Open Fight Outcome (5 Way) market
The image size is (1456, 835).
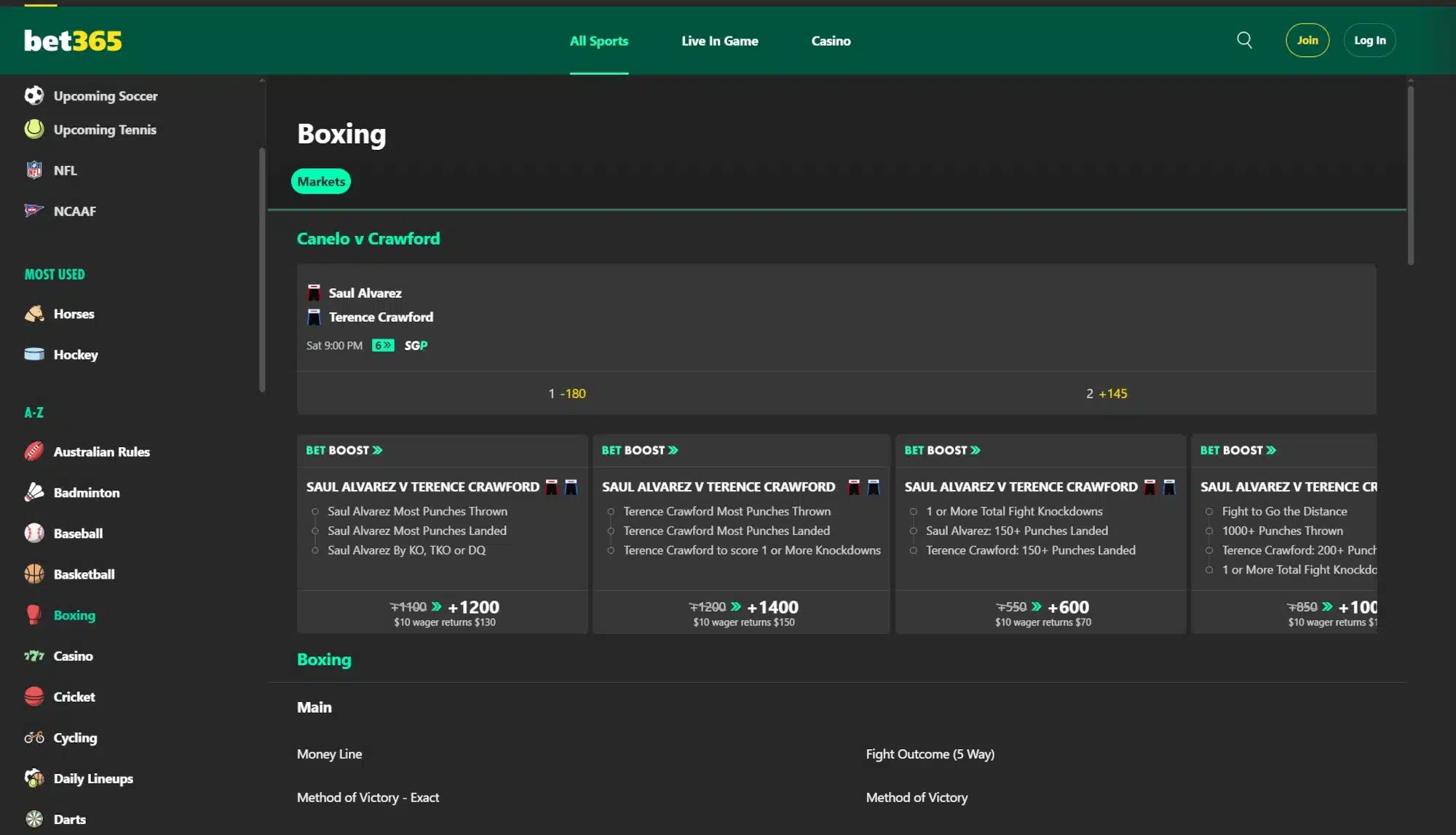(x=930, y=753)
